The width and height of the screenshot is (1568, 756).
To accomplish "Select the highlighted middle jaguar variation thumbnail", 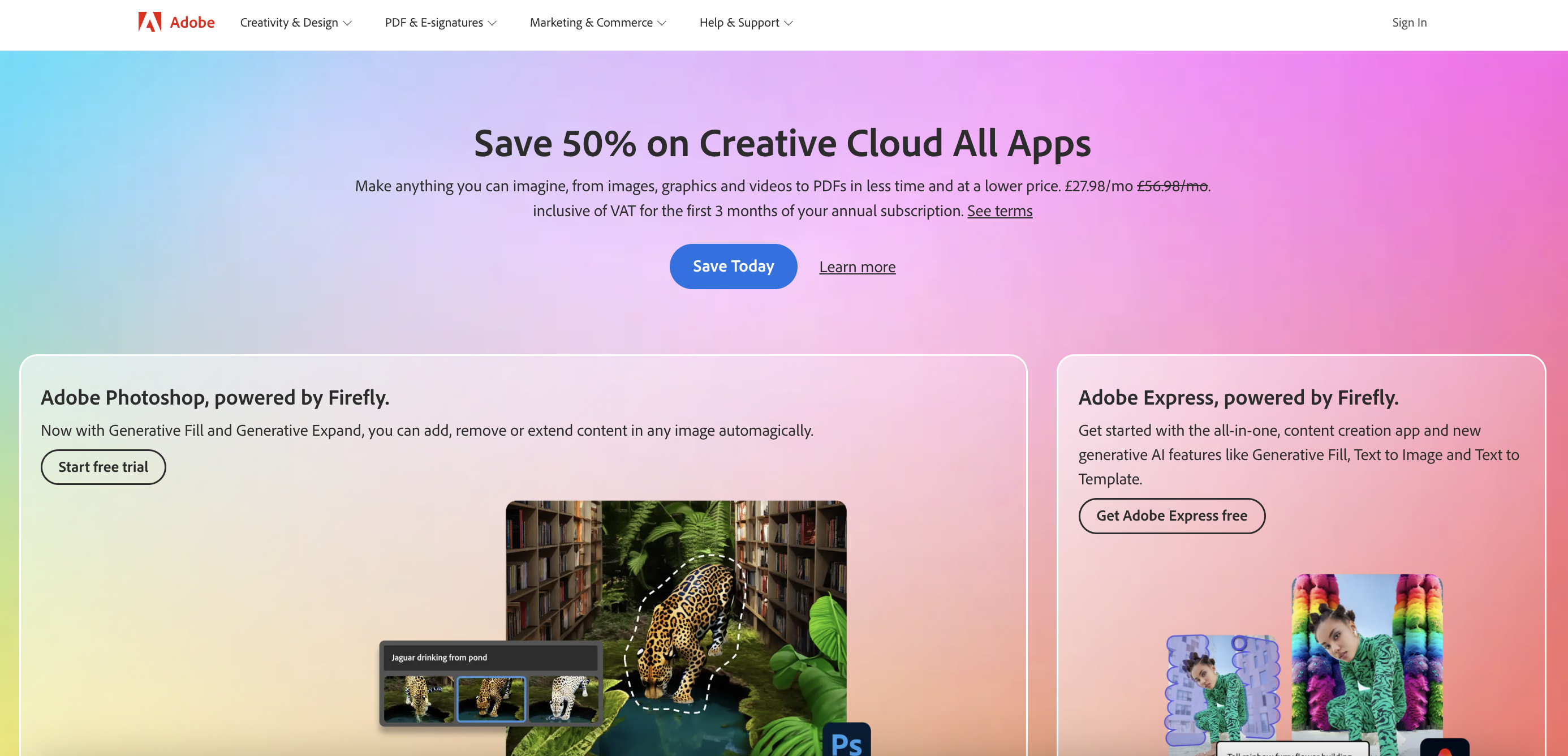I will click(490, 699).
